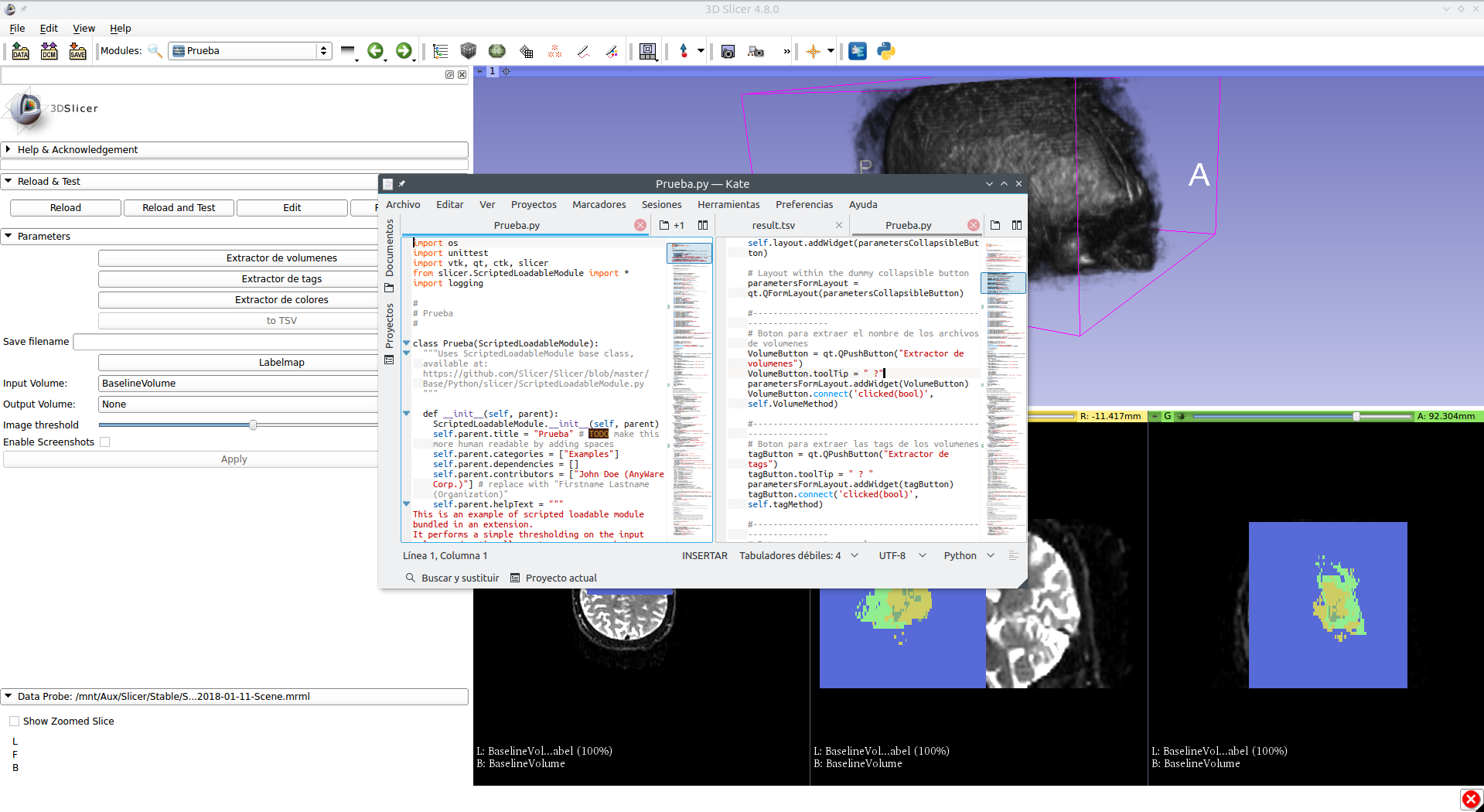The width and height of the screenshot is (1484, 812).
Task: Toggle the orange crosshair icon
Action: 813,52
